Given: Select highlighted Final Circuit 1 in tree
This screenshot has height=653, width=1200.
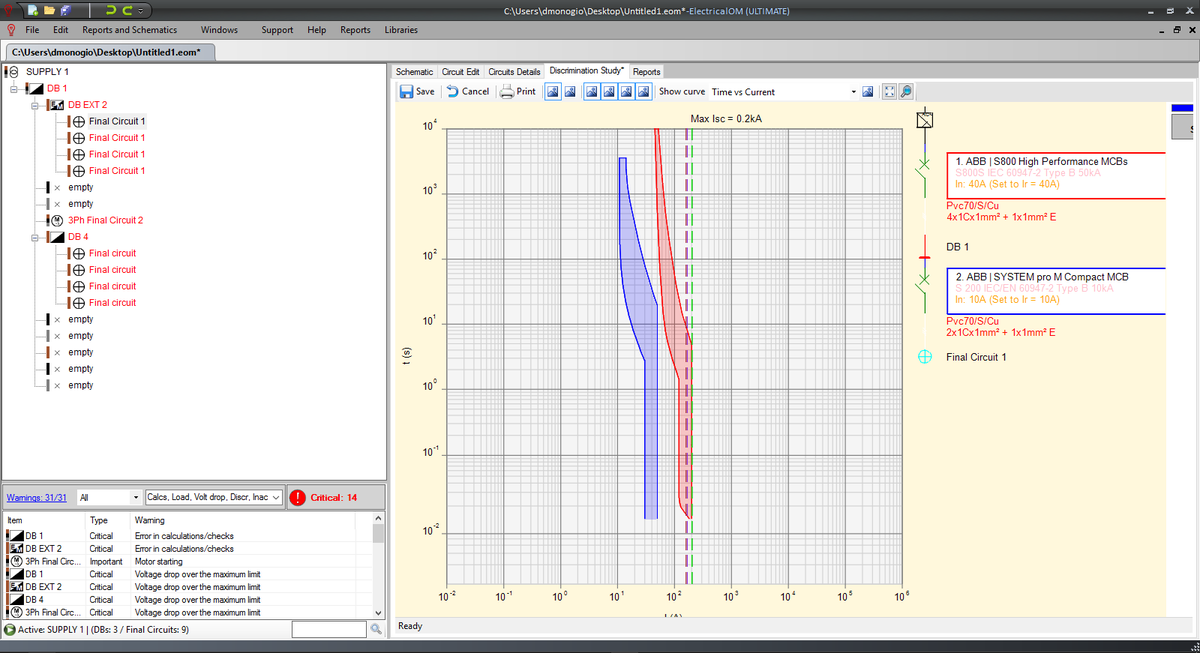Looking at the screenshot, I should click(117, 121).
